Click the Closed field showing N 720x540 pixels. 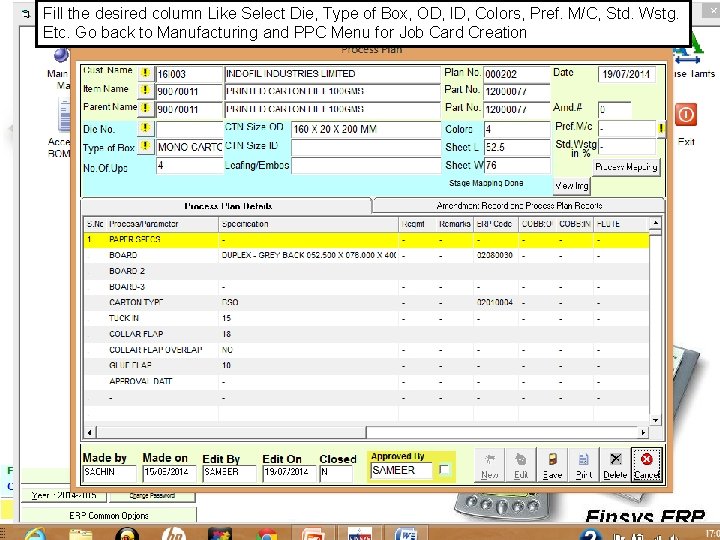[336, 472]
